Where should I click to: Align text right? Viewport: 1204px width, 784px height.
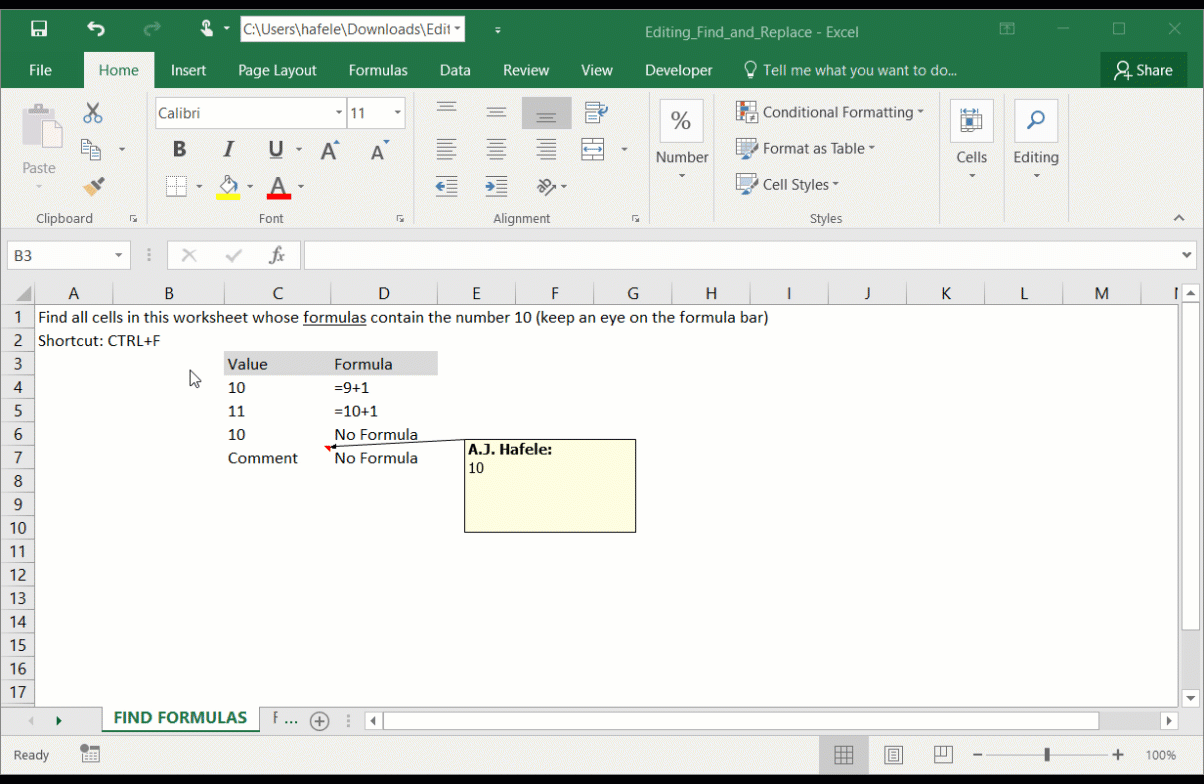click(x=546, y=150)
